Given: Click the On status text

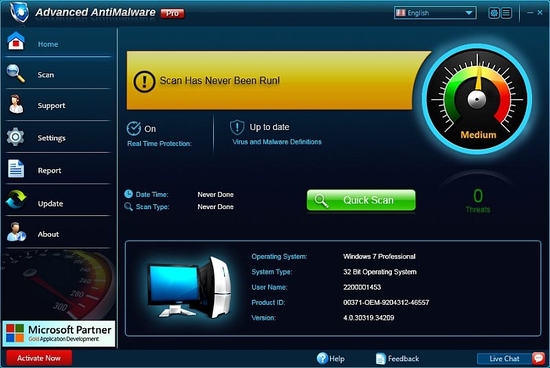Looking at the screenshot, I should click(150, 129).
